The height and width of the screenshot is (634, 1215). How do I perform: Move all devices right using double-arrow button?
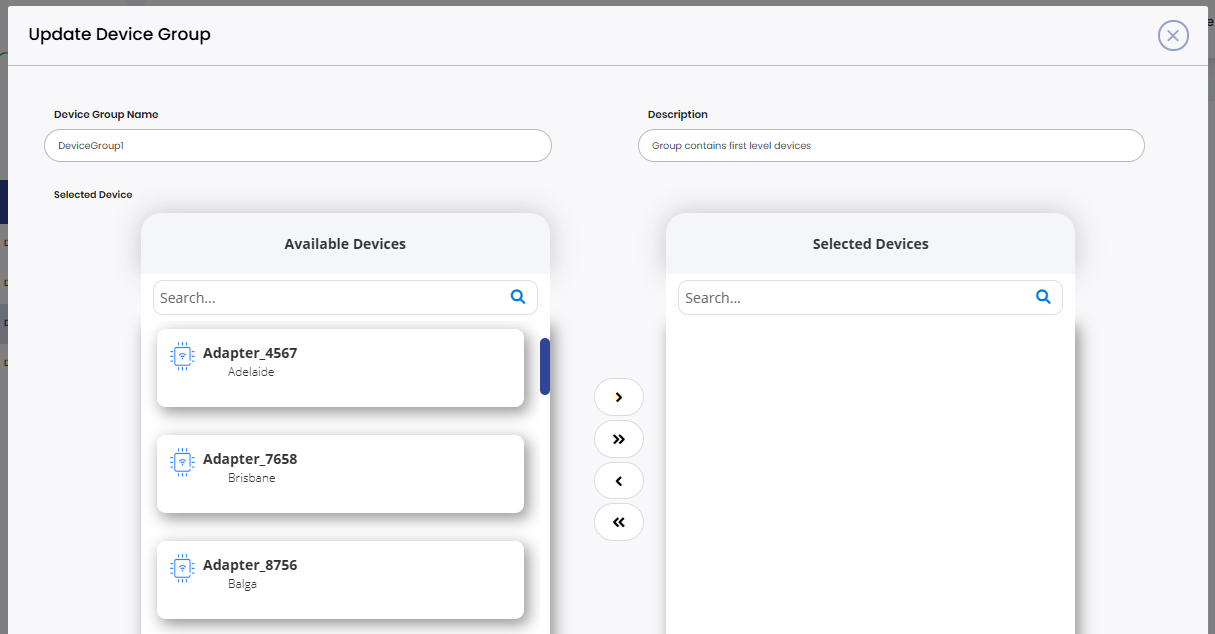coord(619,439)
